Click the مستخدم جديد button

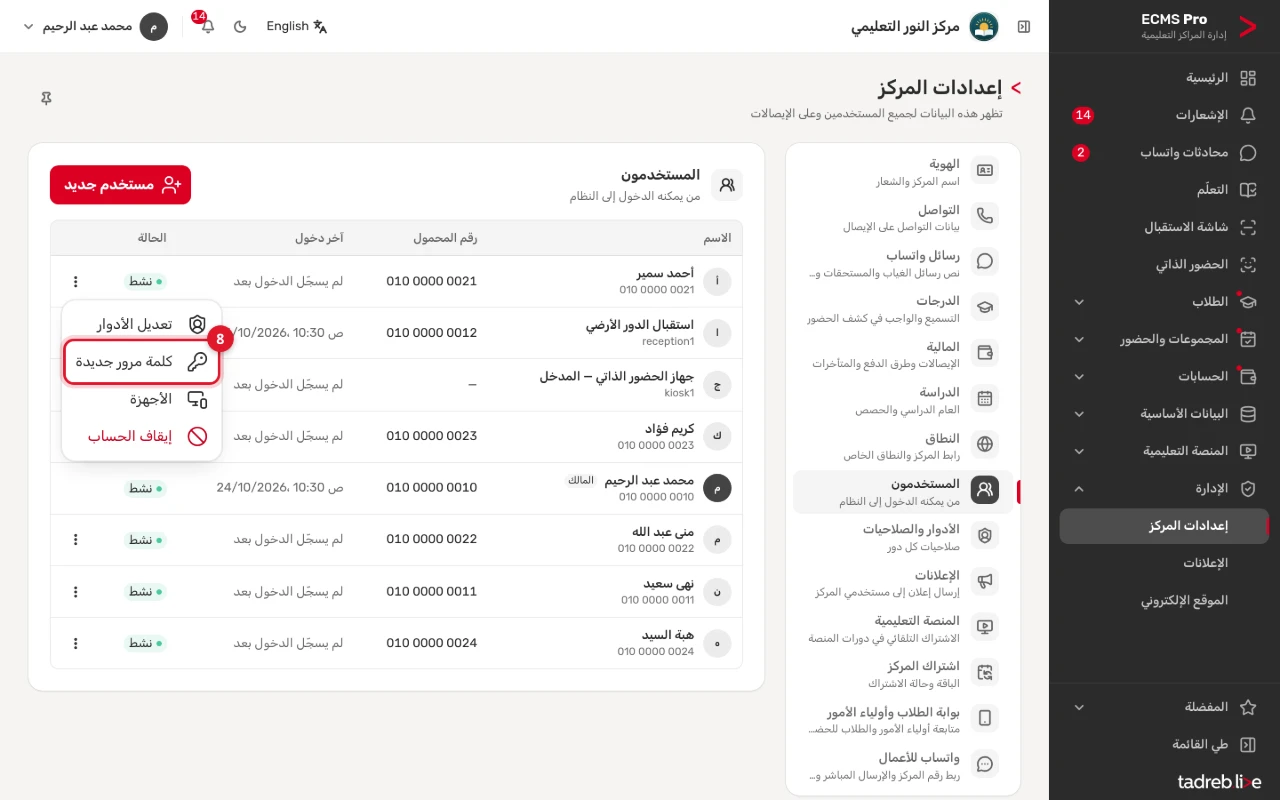[x=121, y=185]
